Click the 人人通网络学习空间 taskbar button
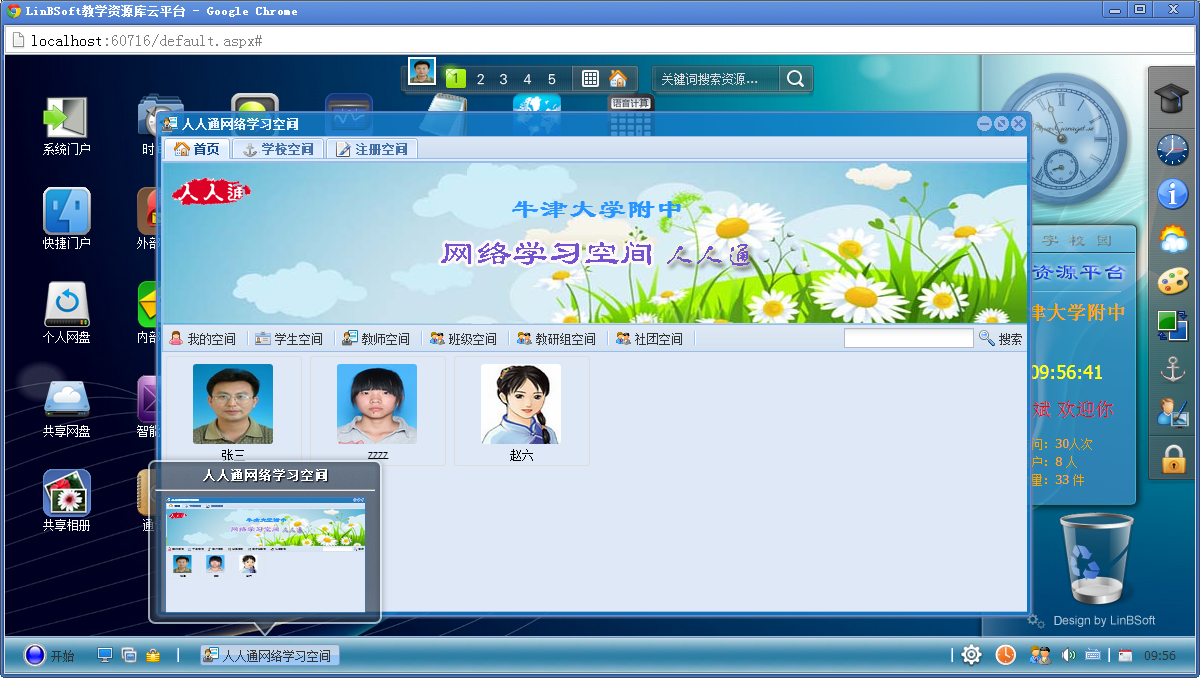Image resolution: width=1200 pixels, height=678 pixels. [x=268, y=656]
